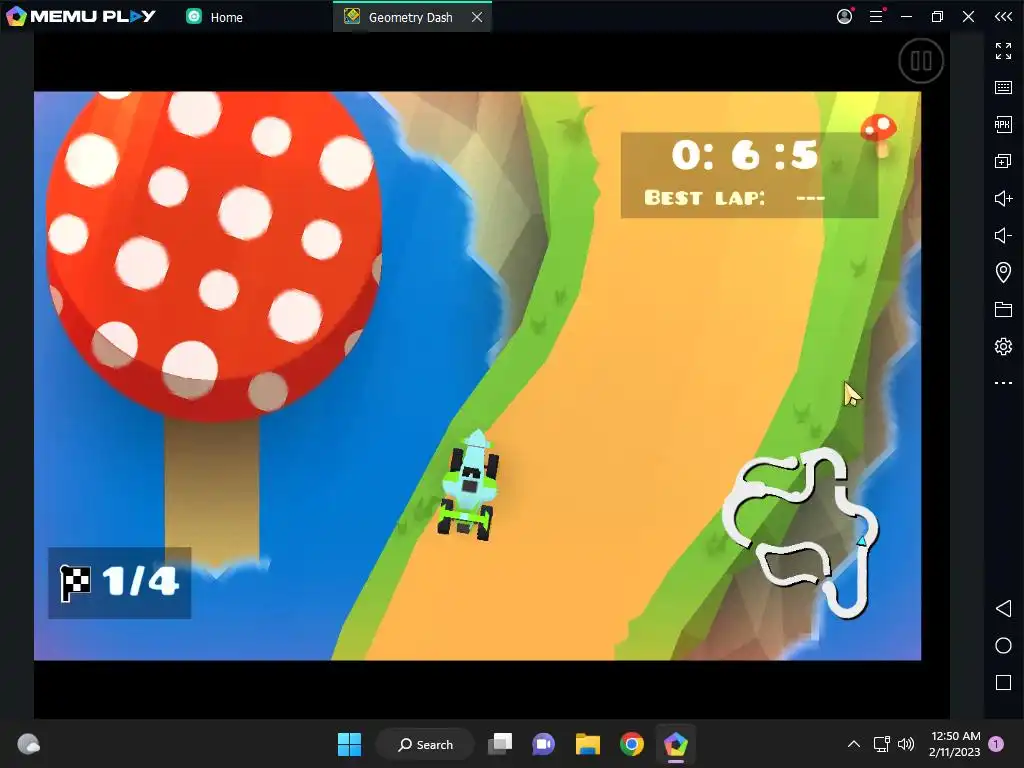This screenshot has width=1024, height=768.
Task: Open the weather widget on taskbar
Action: click(28, 744)
